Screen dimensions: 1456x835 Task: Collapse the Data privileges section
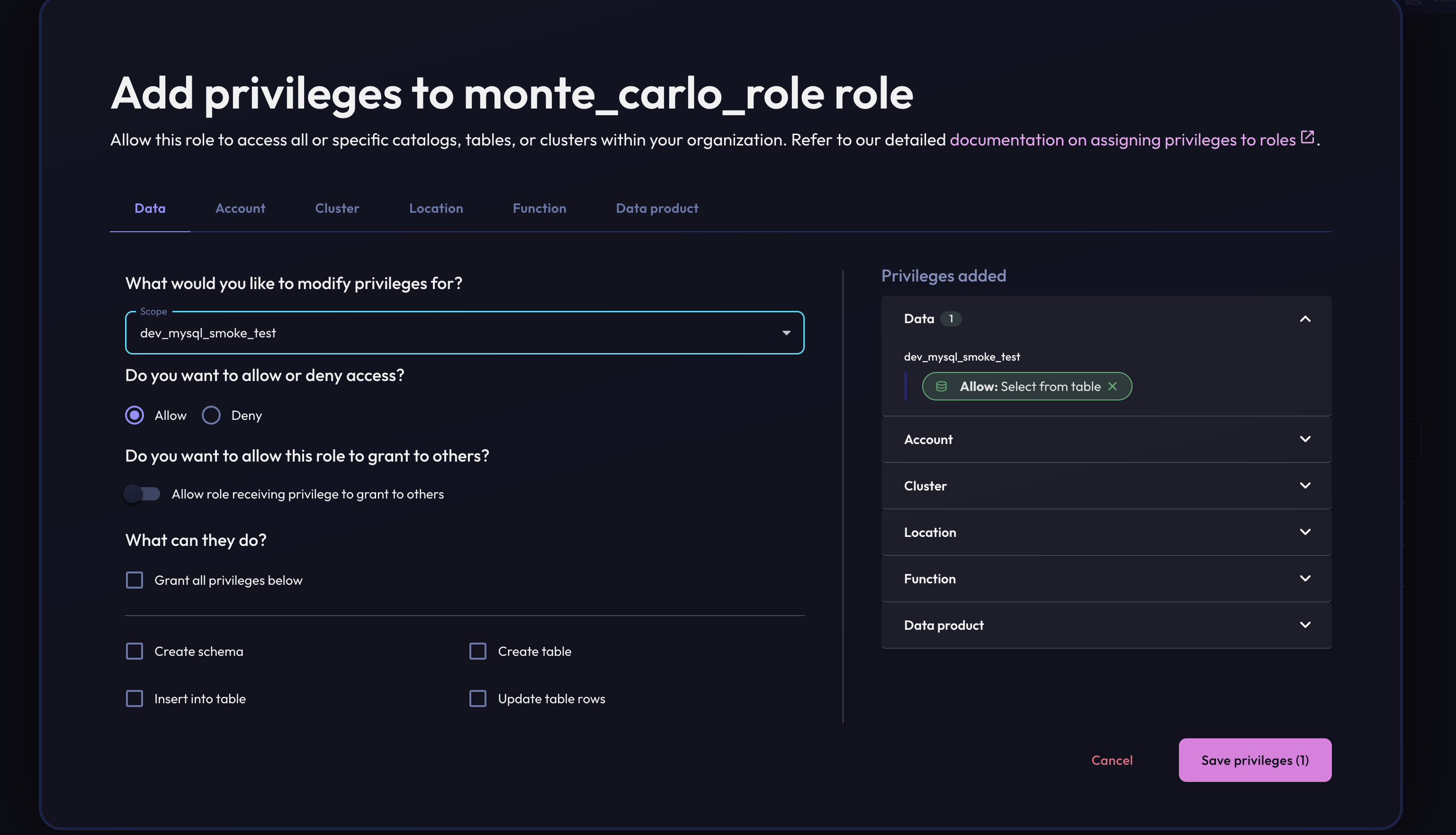[1305, 319]
